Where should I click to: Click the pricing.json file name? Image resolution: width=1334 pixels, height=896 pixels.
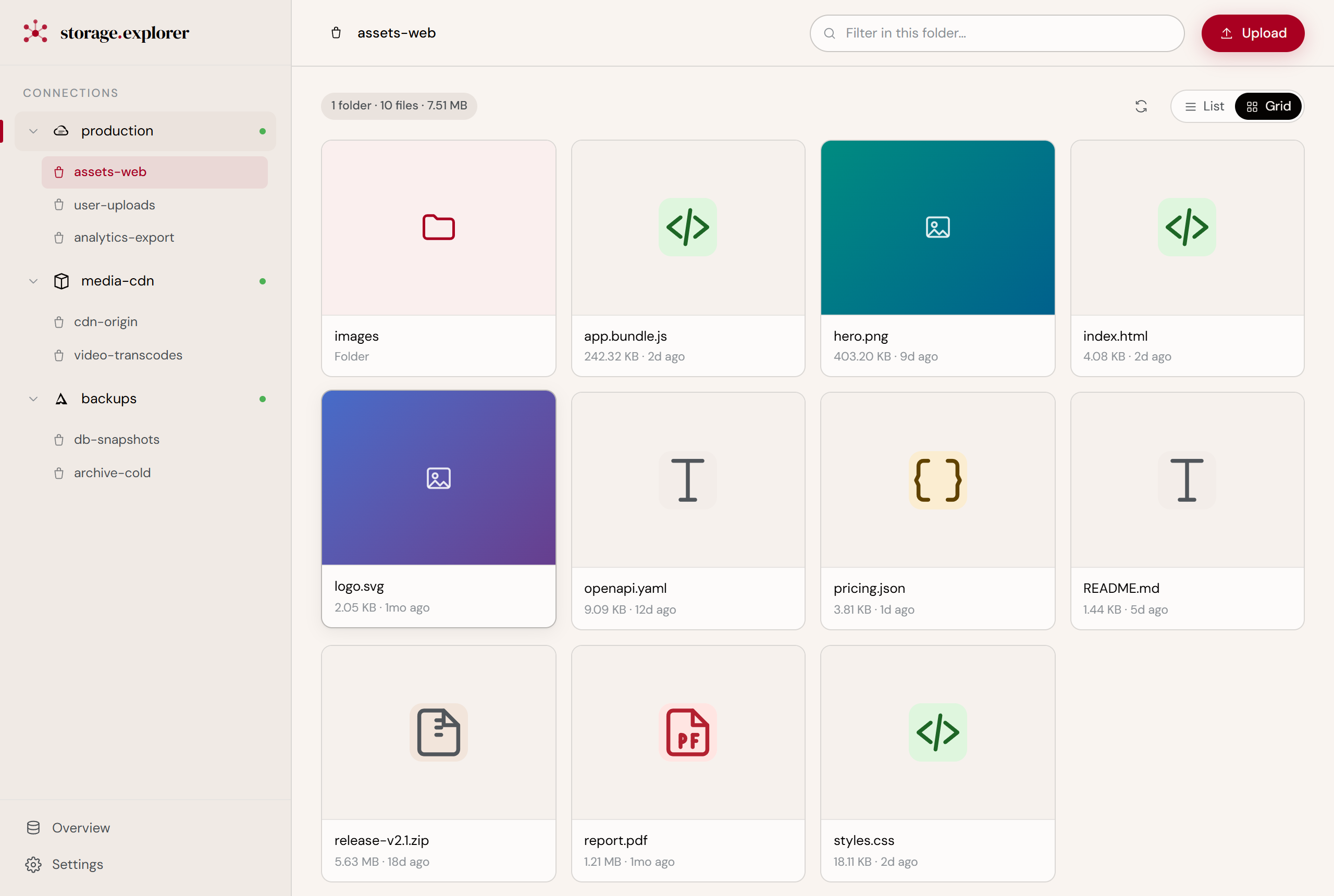[869, 588]
